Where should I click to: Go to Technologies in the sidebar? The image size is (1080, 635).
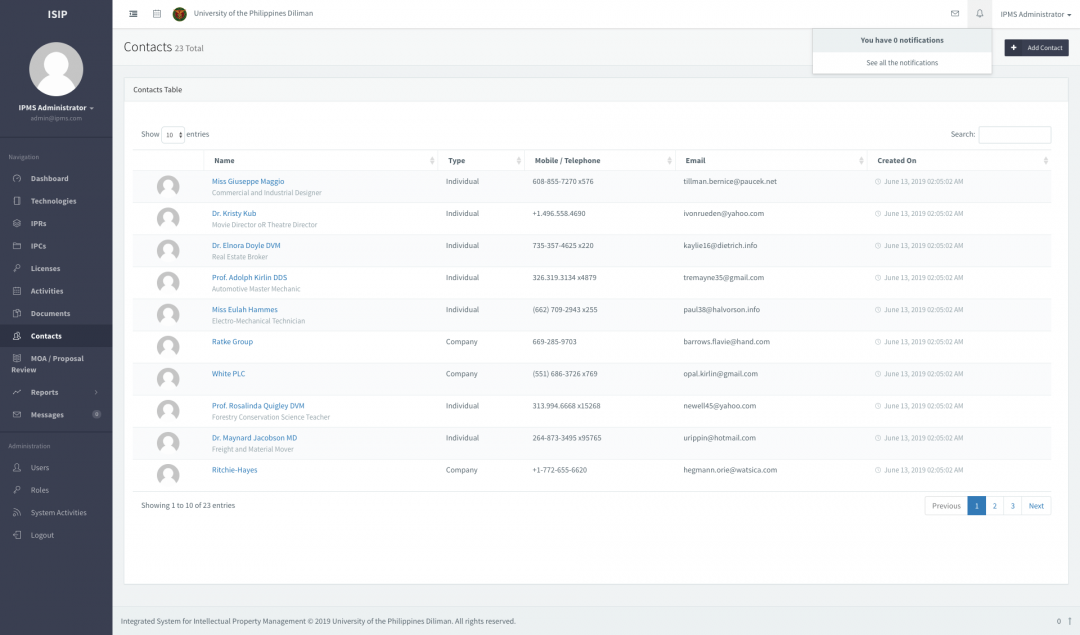pyautogui.click(x=54, y=201)
